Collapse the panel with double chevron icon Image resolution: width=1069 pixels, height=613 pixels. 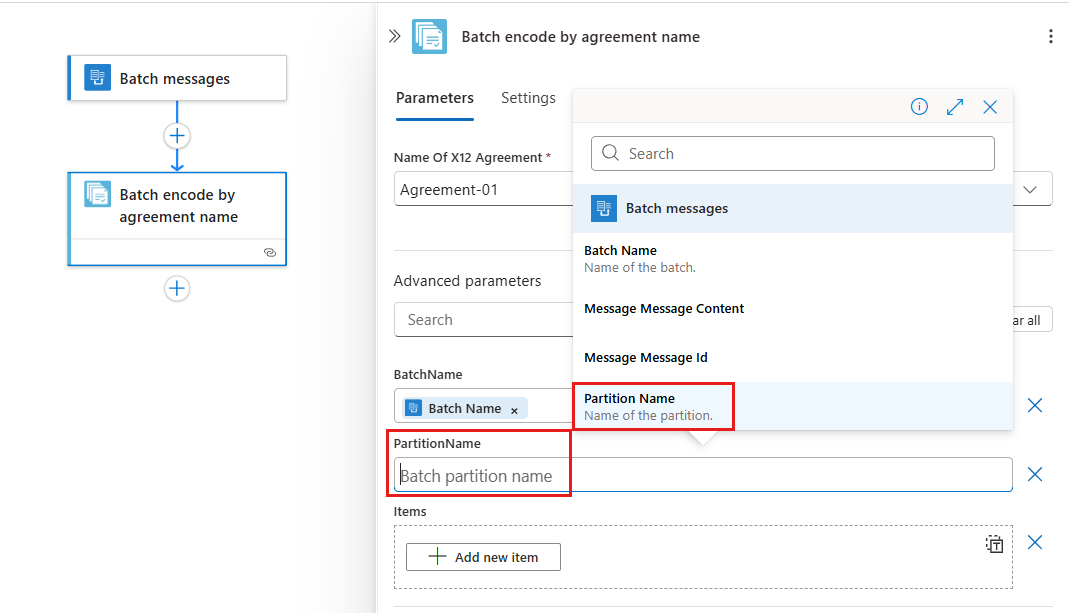[394, 37]
